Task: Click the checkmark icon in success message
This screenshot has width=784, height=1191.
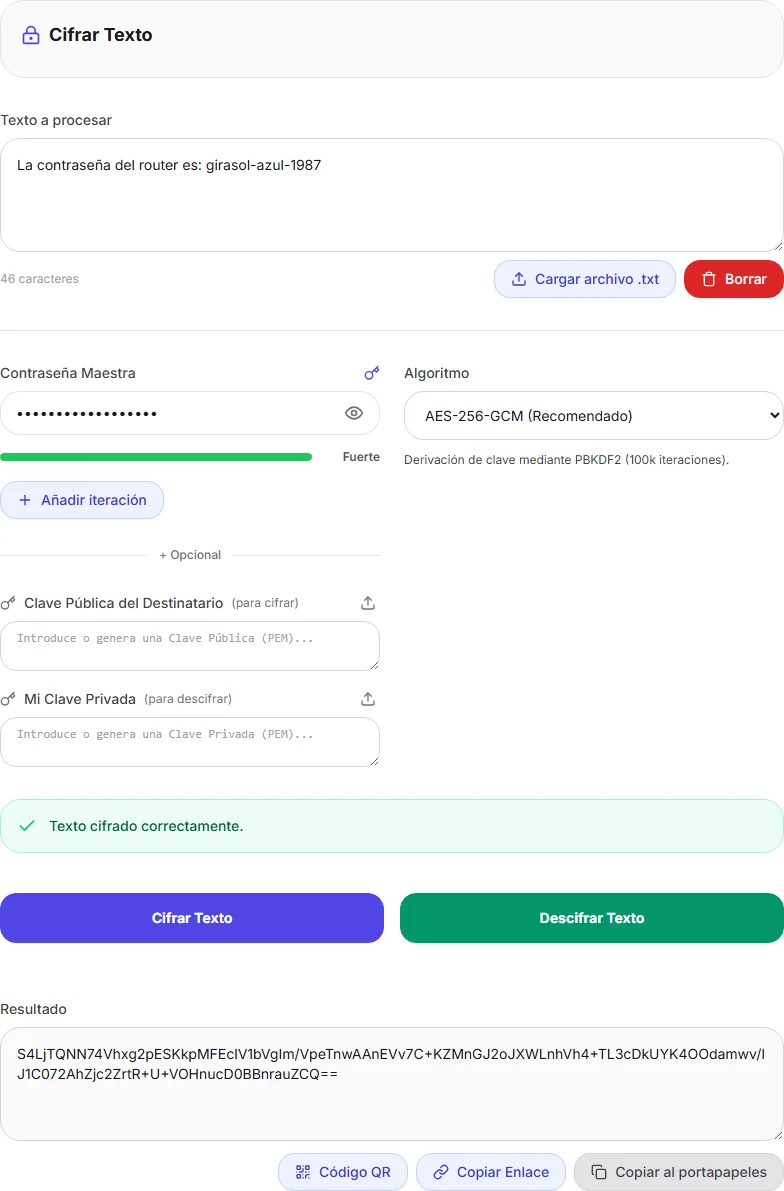Action: point(27,826)
